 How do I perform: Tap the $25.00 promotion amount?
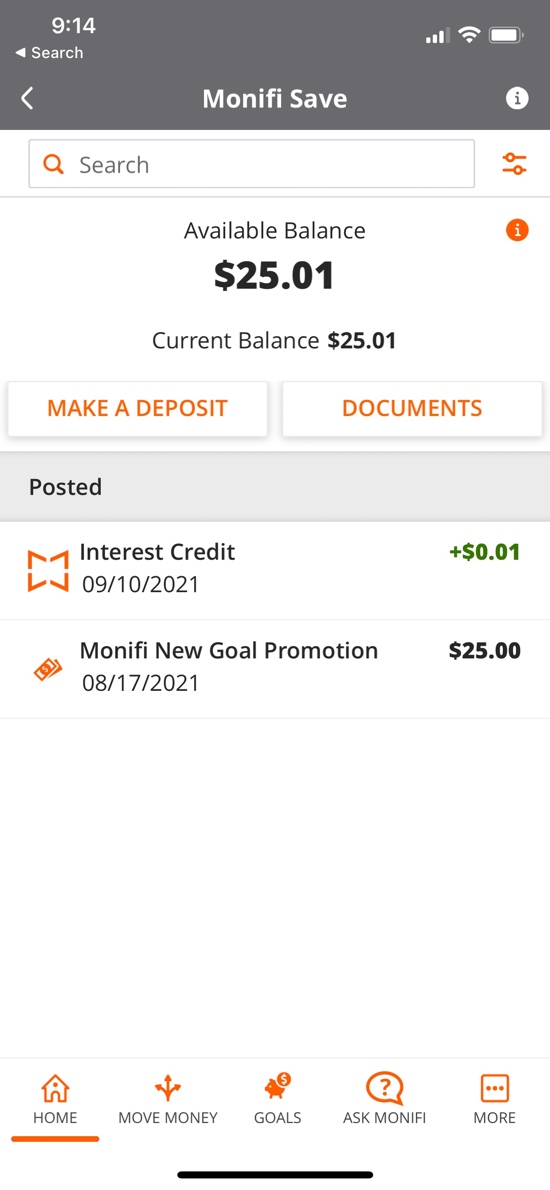[x=485, y=650]
